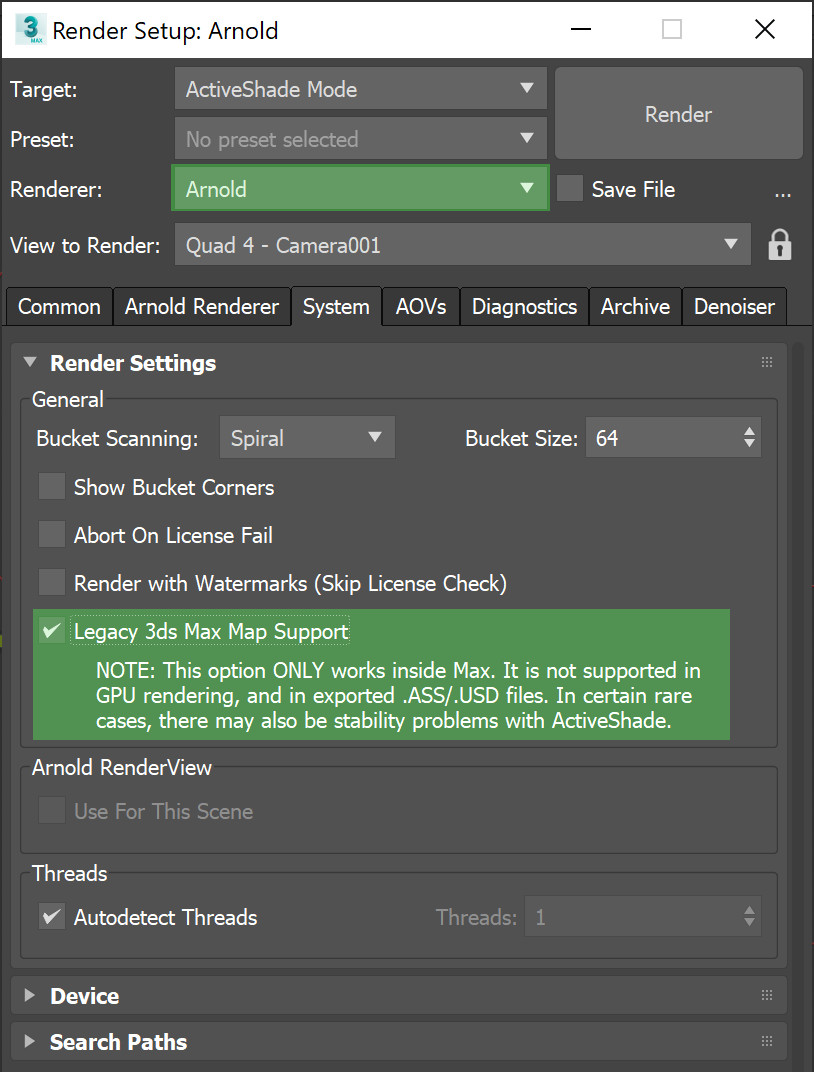The width and height of the screenshot is (814, 1072).
Task: Enable Show Bucket Corners
Action: pos(52,487)
